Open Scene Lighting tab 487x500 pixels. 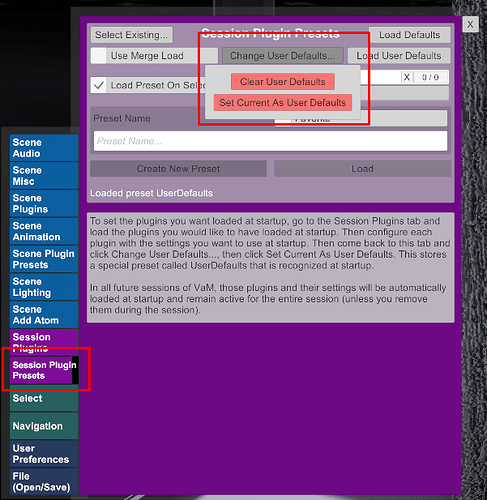coord(44,287)
